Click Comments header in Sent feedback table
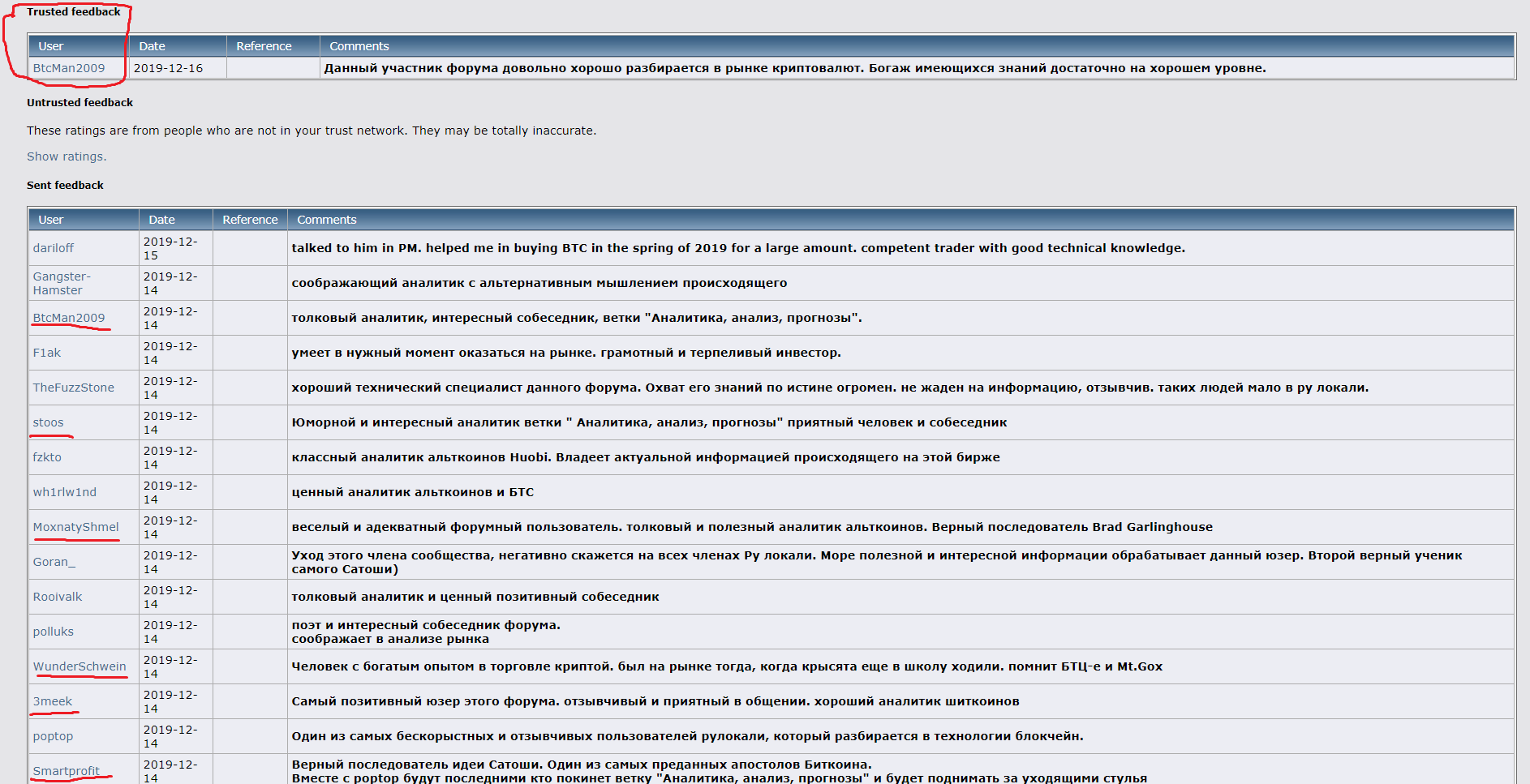 click(327, 220)
